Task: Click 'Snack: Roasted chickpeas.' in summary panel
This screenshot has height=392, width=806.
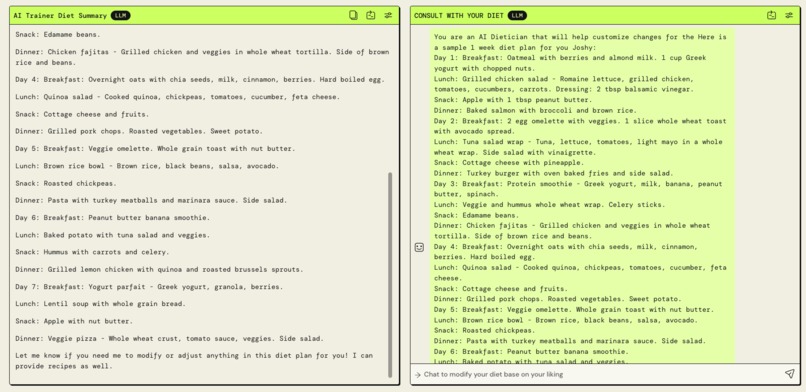Action: click(x=66, y=183)
